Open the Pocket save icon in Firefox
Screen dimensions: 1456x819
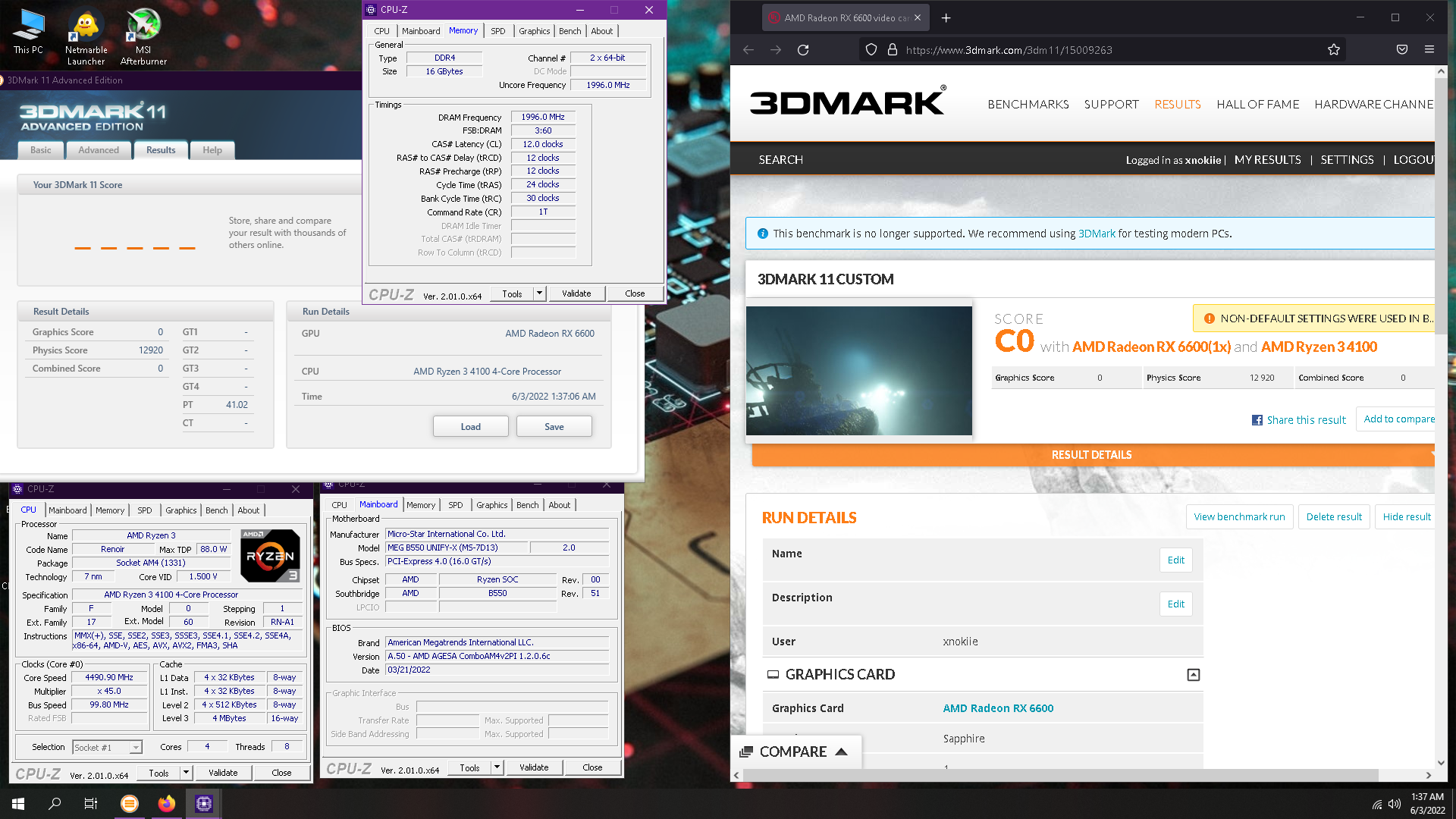click(x=1402, y=50)
